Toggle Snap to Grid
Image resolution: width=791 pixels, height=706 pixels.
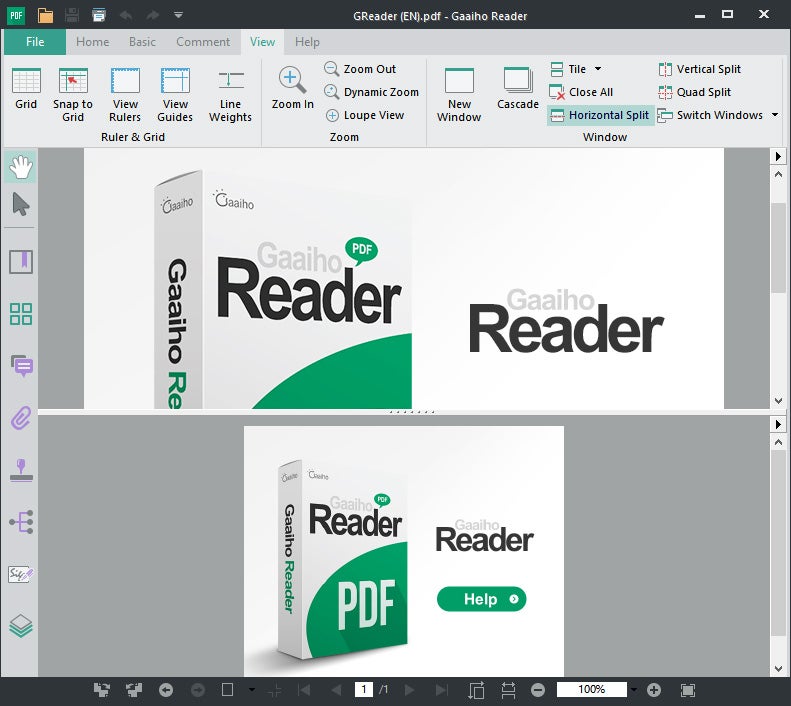[73, 89]
